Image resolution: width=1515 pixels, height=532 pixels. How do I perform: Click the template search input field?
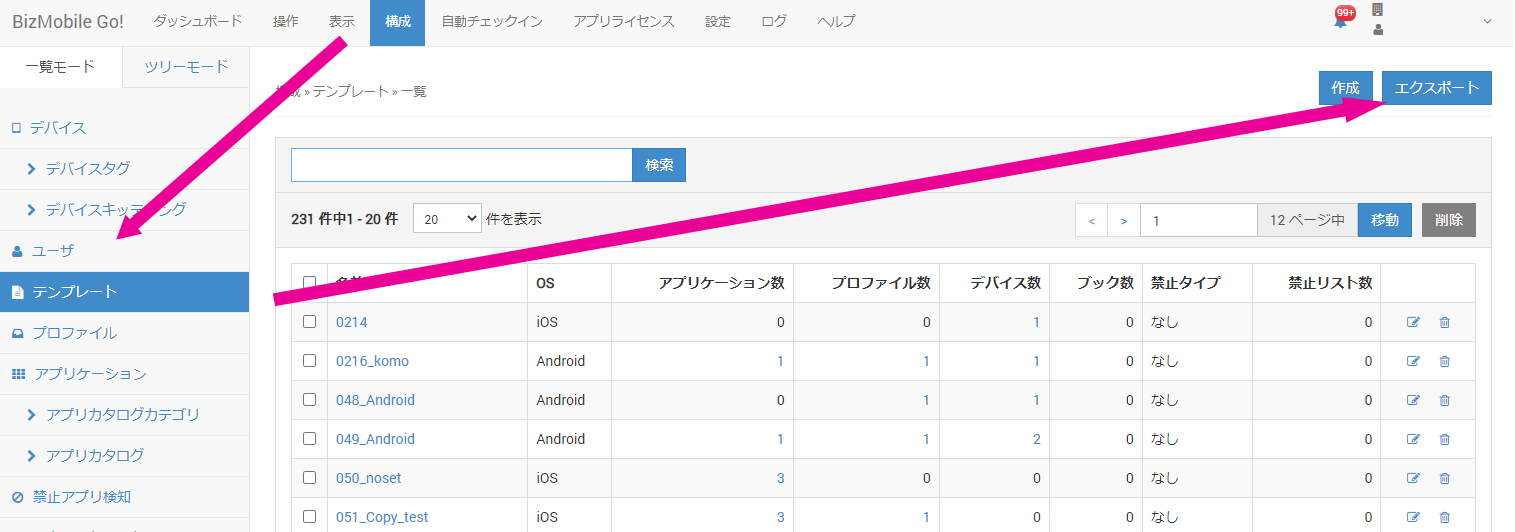pos(461,165)
